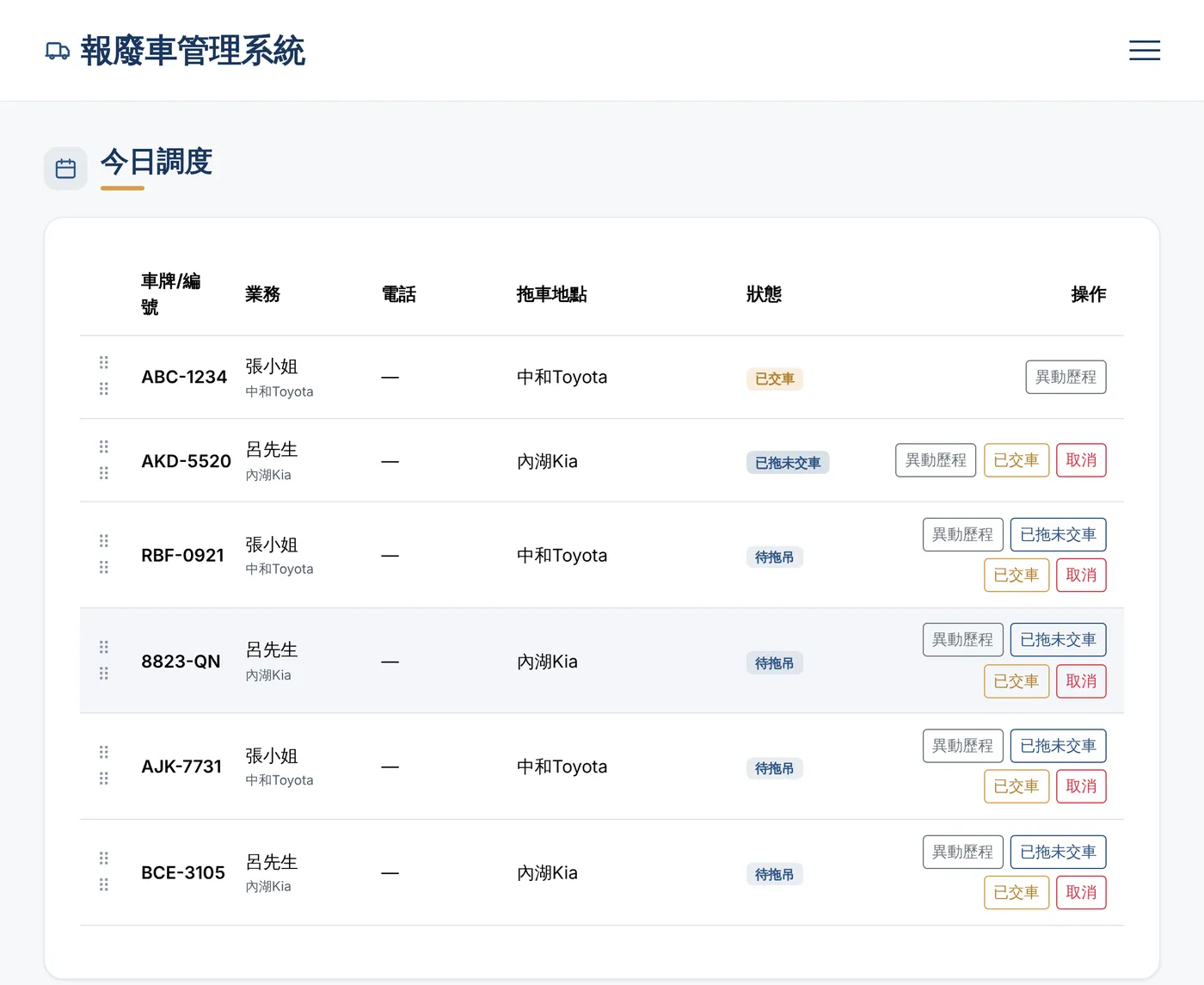Mark RBF-0921 as 已交車
The height and width of the screenshot is (985, 1204).
tap(1017, 575)
